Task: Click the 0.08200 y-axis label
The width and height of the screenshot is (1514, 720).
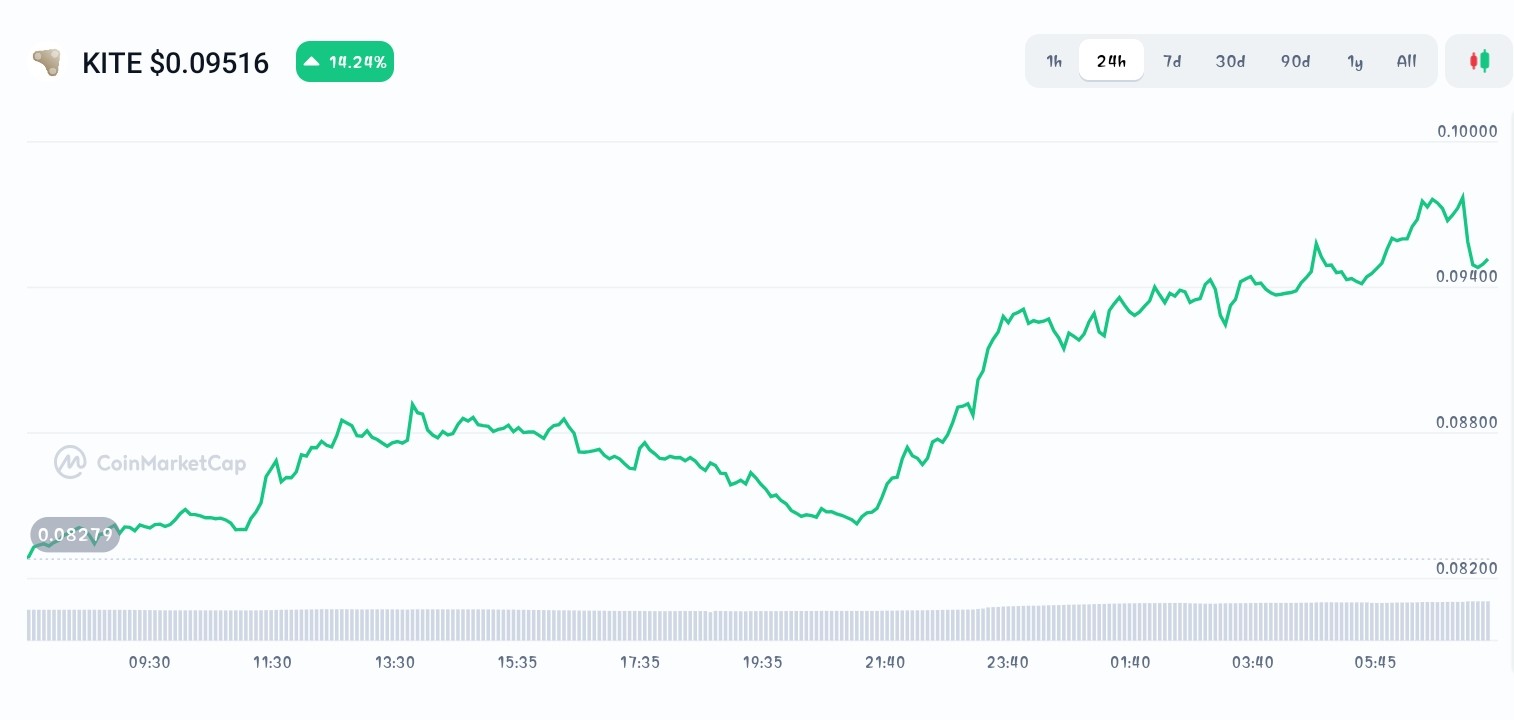Action: [1467, 568]
